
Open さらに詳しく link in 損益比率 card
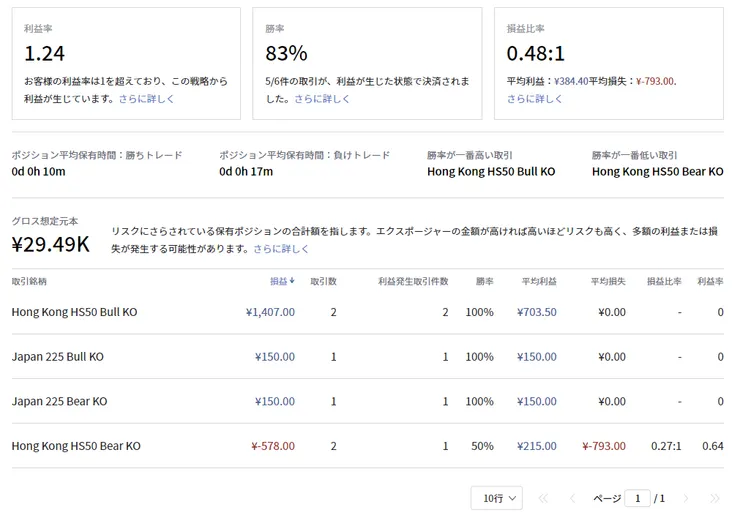click(x=535, y=99)
